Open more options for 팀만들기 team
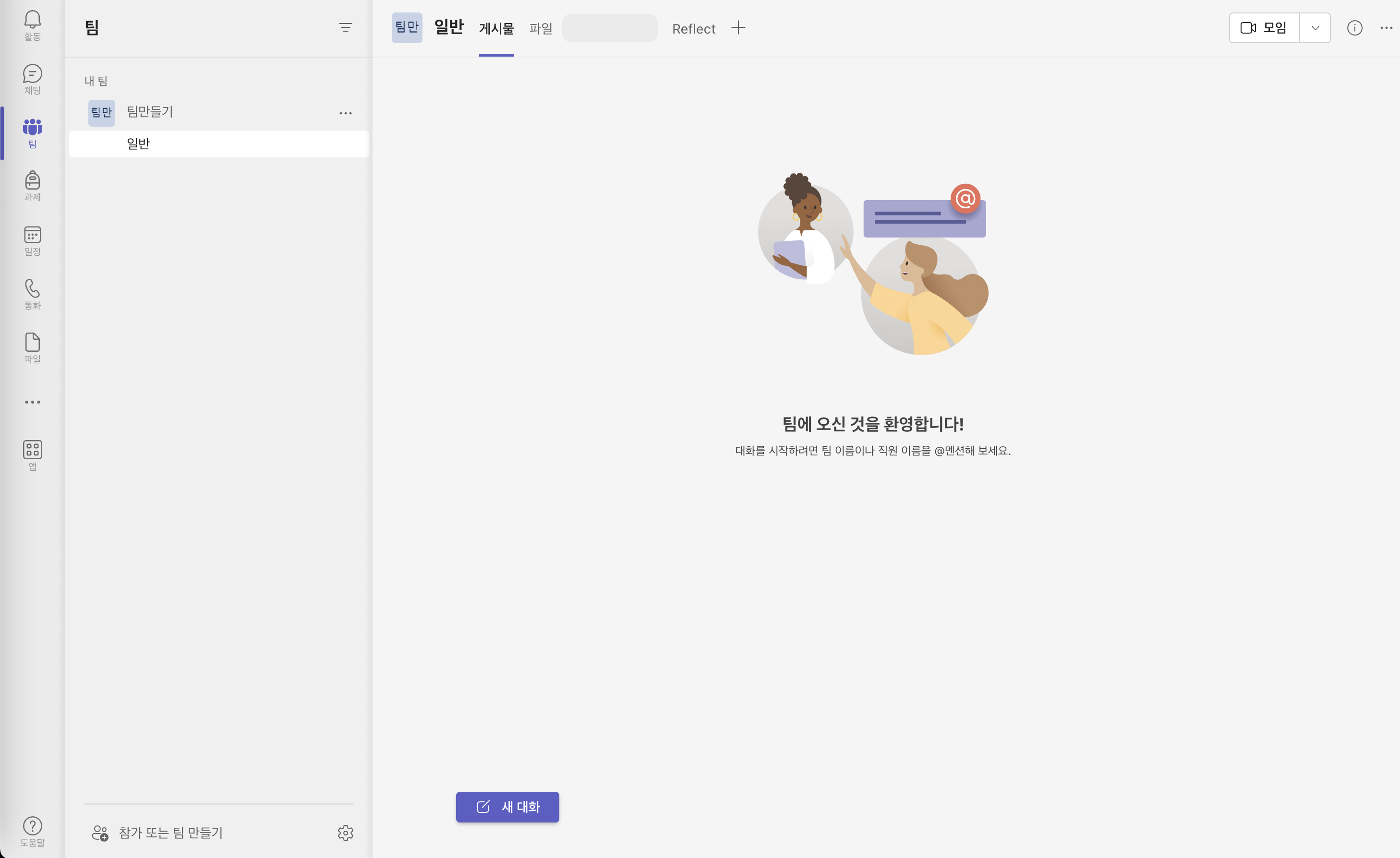This screenshot has height=858, width=1400. click(346, 113)
